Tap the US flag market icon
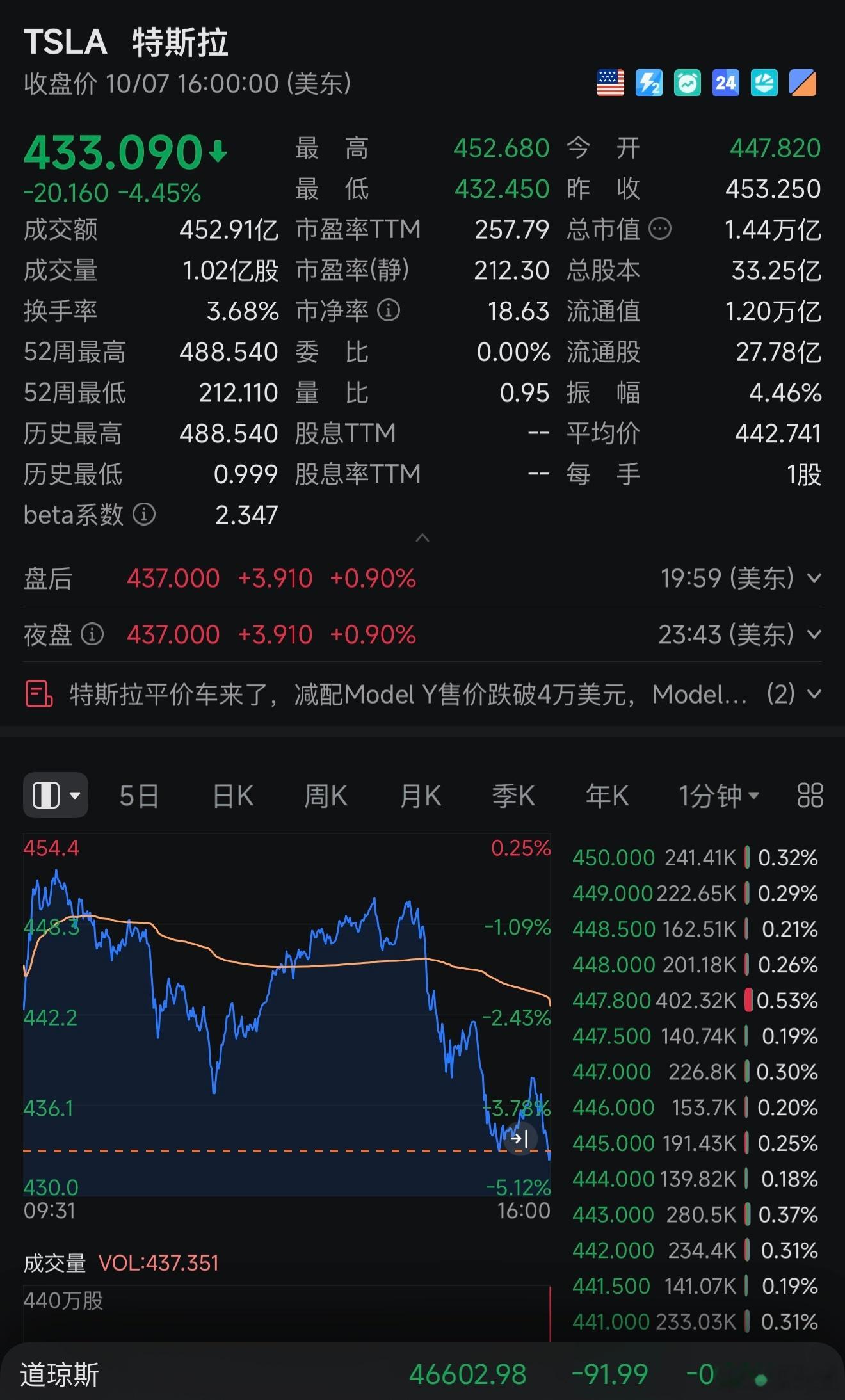The height and width of the screenshot is (1400, 845). click(x=610, y=83)
